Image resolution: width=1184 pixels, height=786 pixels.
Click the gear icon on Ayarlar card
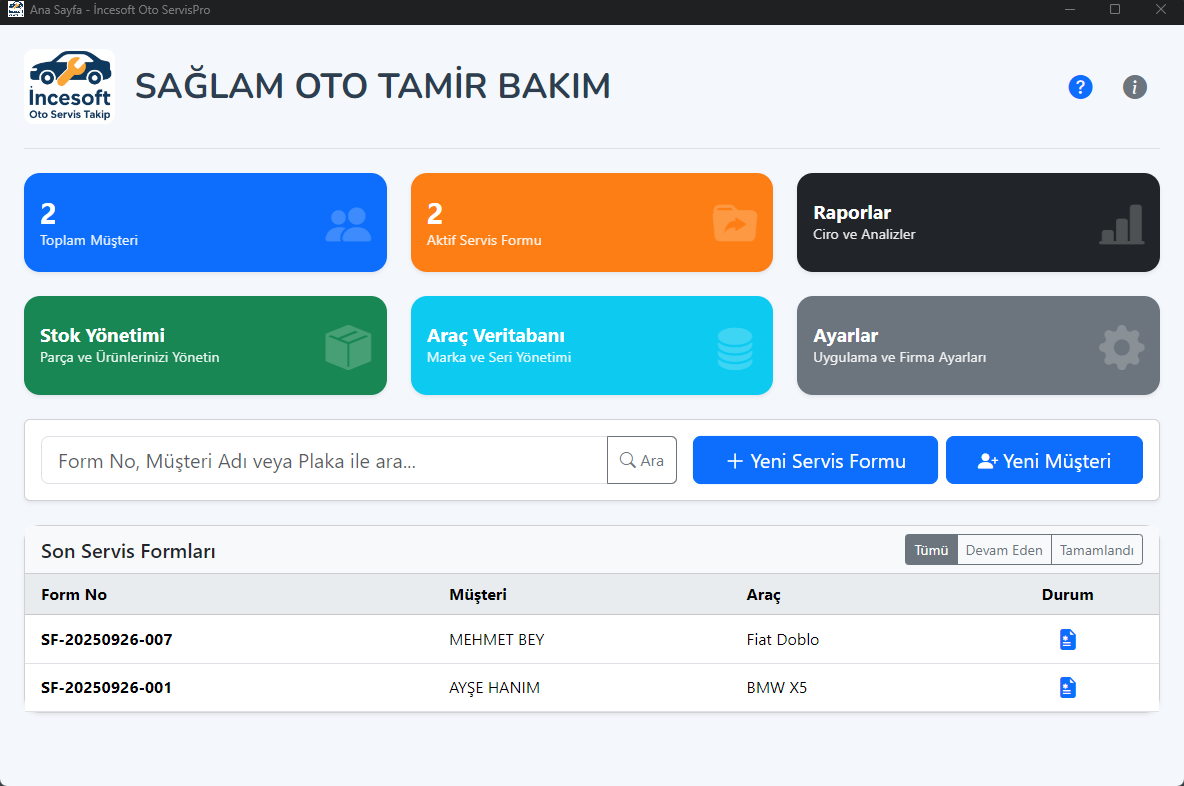[1121, 347]
